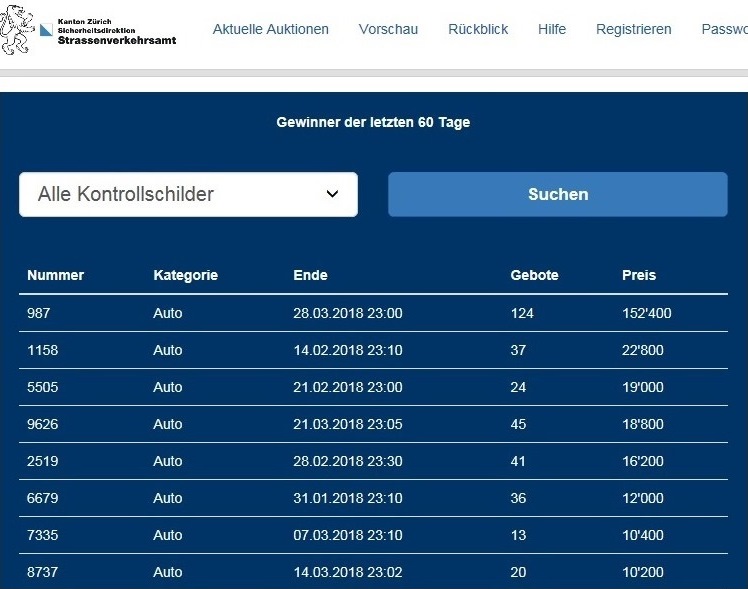Open the Hilfe page
Screen dimensions: 748x589
point(551,29)
